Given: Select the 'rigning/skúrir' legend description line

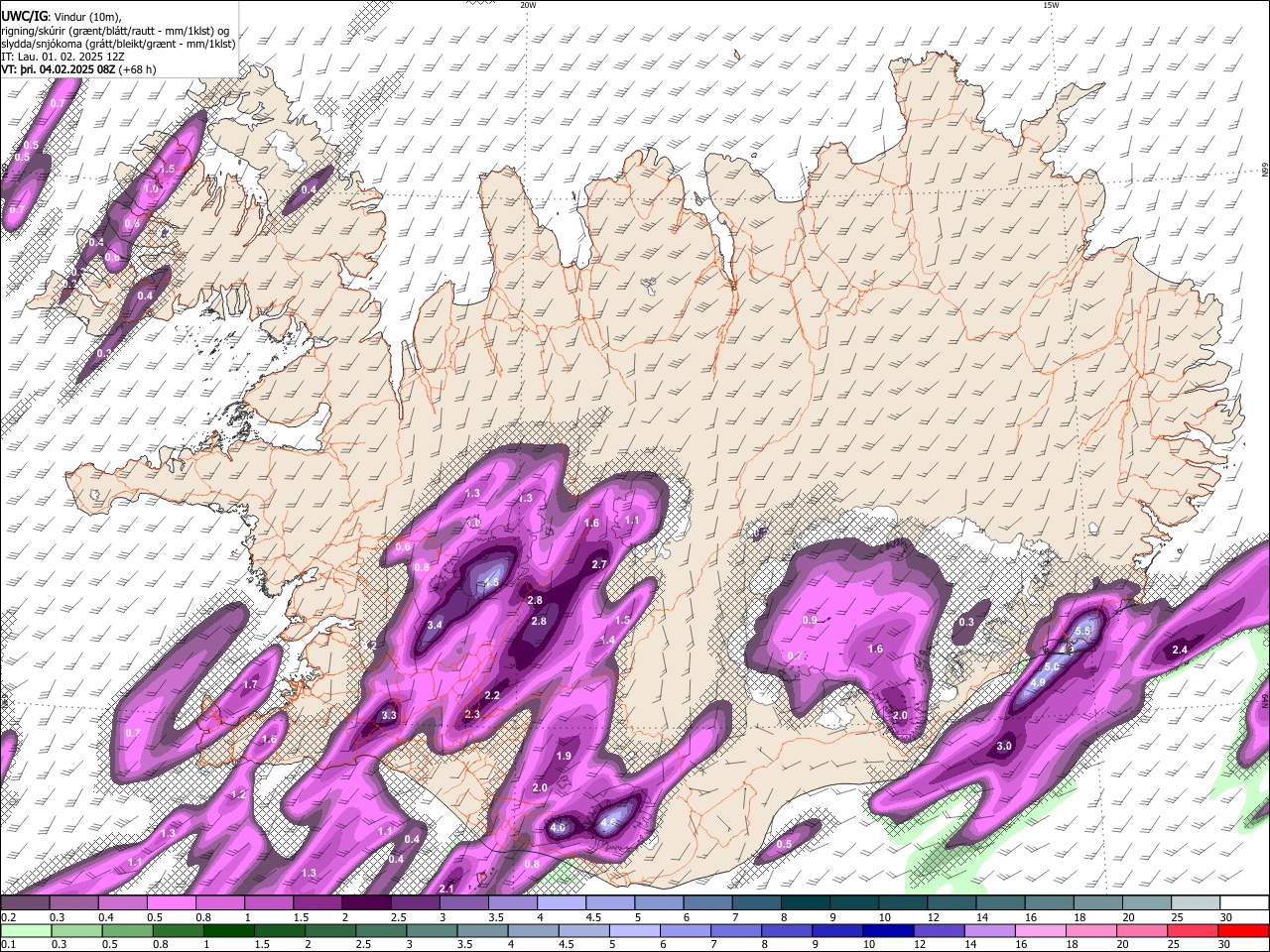Looking at the screenshot, I should coord(114,30).
